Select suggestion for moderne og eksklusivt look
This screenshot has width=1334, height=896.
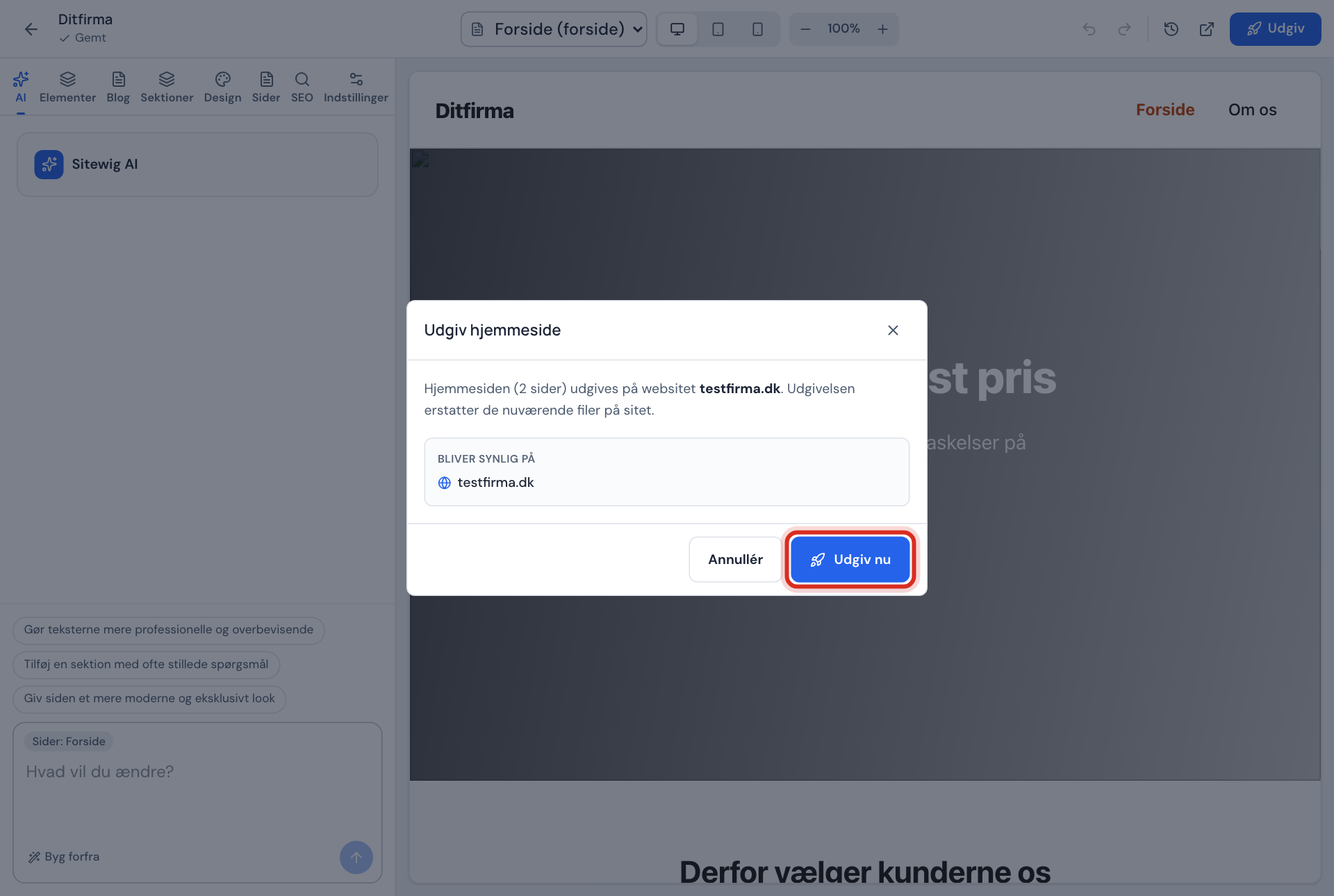[x=149, y=699]
